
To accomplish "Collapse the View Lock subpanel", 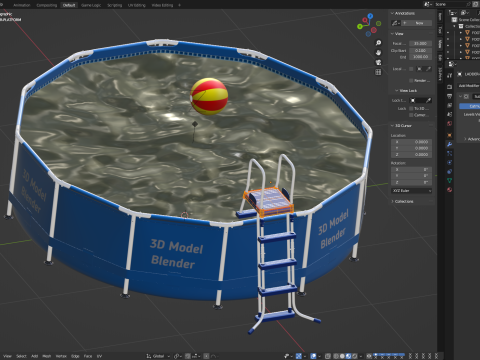I will coord(397,91).
